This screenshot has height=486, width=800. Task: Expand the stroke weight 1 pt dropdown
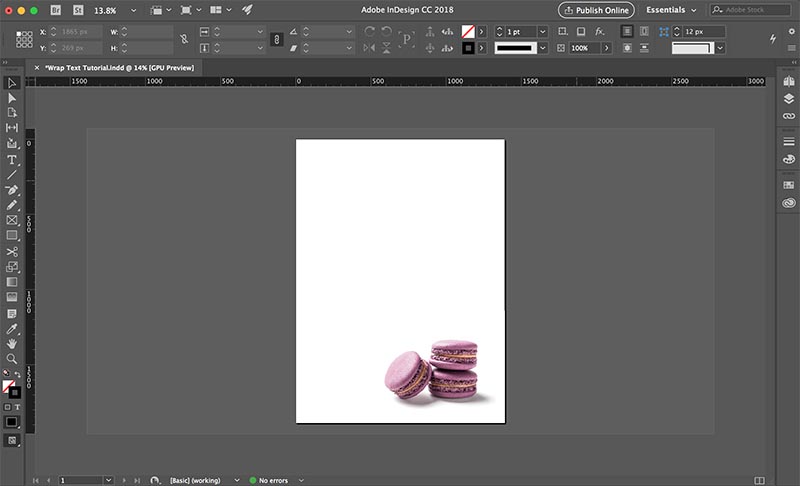(x=543, y=32)
